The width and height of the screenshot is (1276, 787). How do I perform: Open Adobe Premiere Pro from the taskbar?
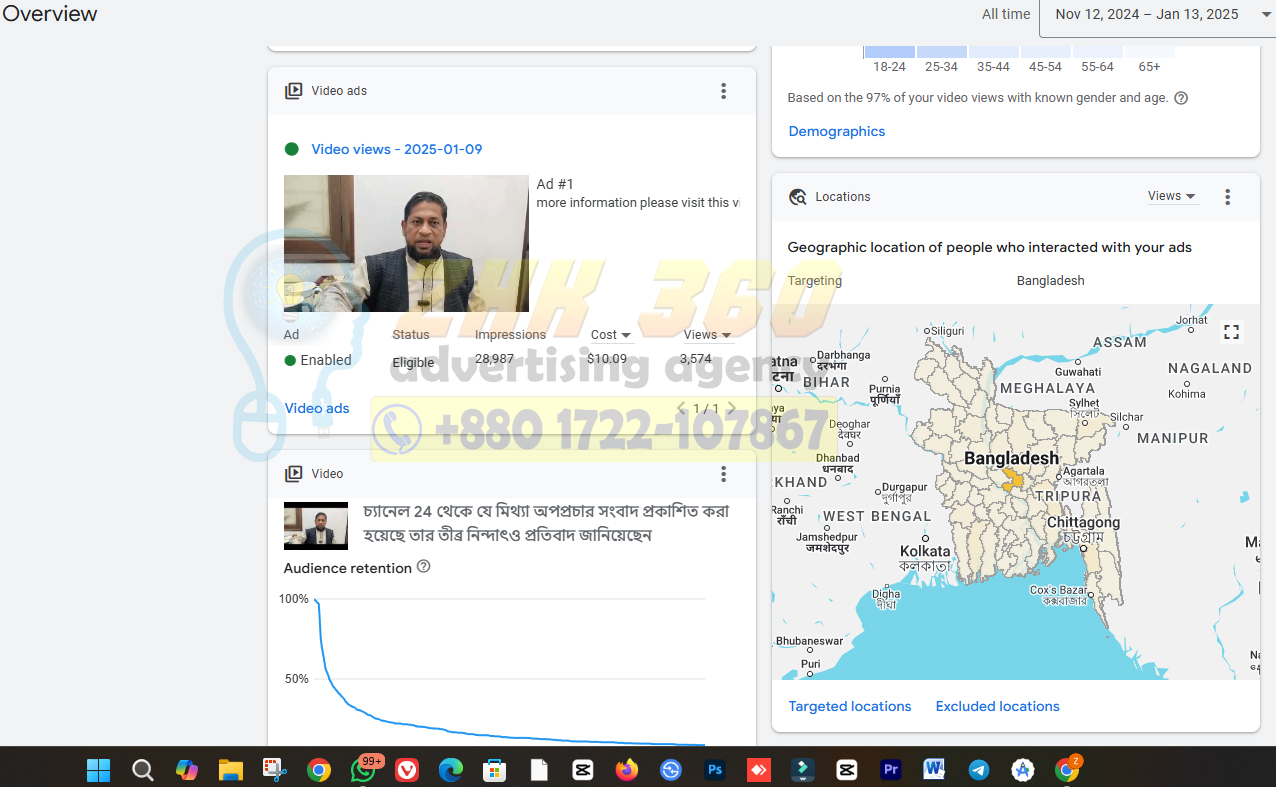tap(891, 770)
